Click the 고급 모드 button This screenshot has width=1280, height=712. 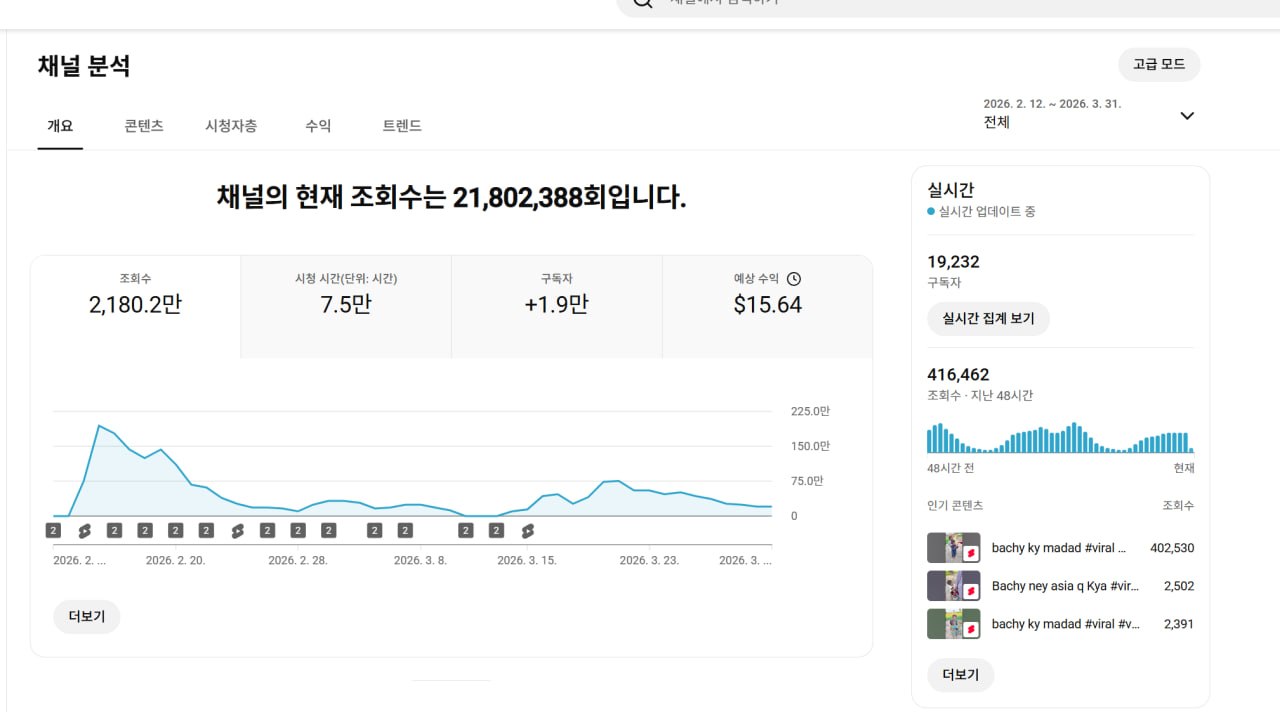1158,64
